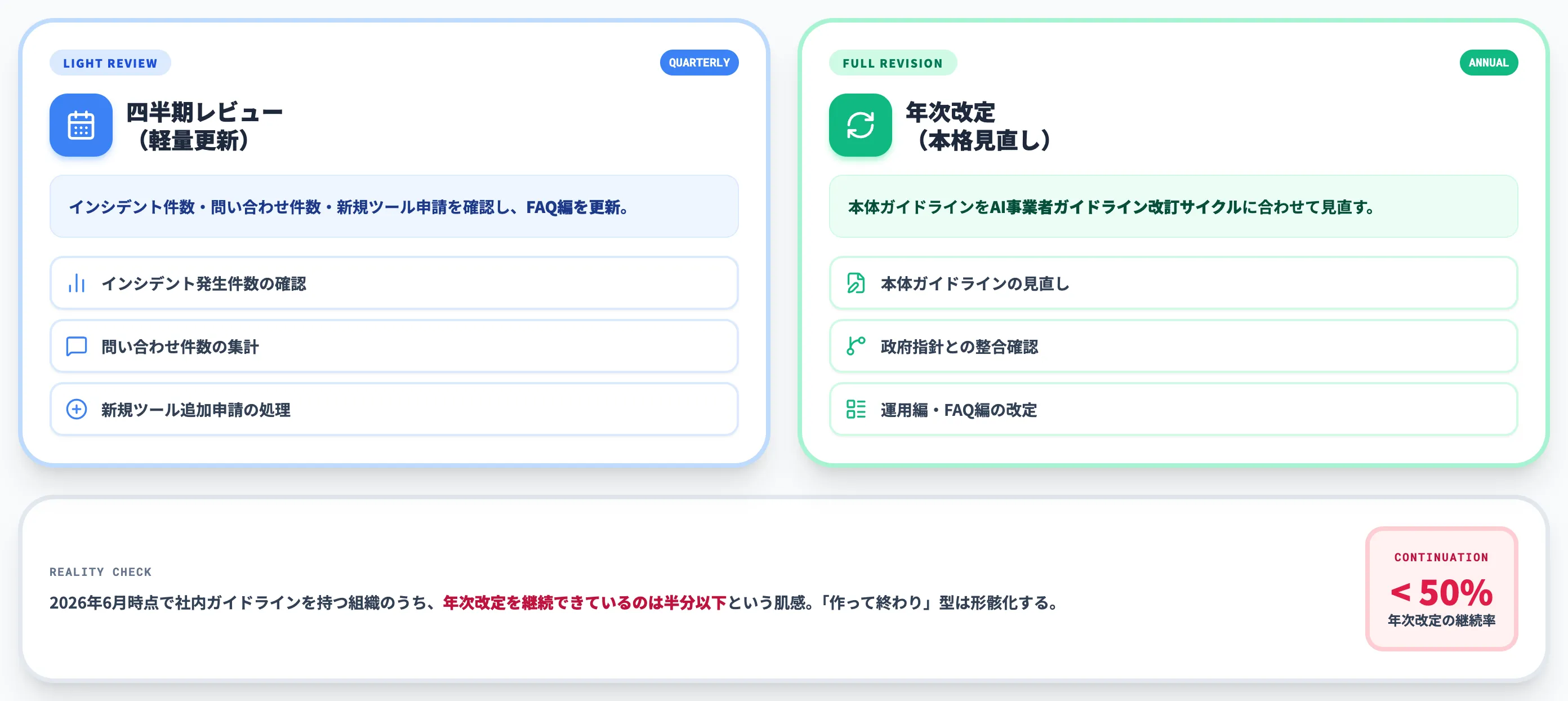The height and width of the screenshot is (701, 1568).
Task: Click the document edit icon beside 本体ガイドラインの見直し
Action: 856,283
